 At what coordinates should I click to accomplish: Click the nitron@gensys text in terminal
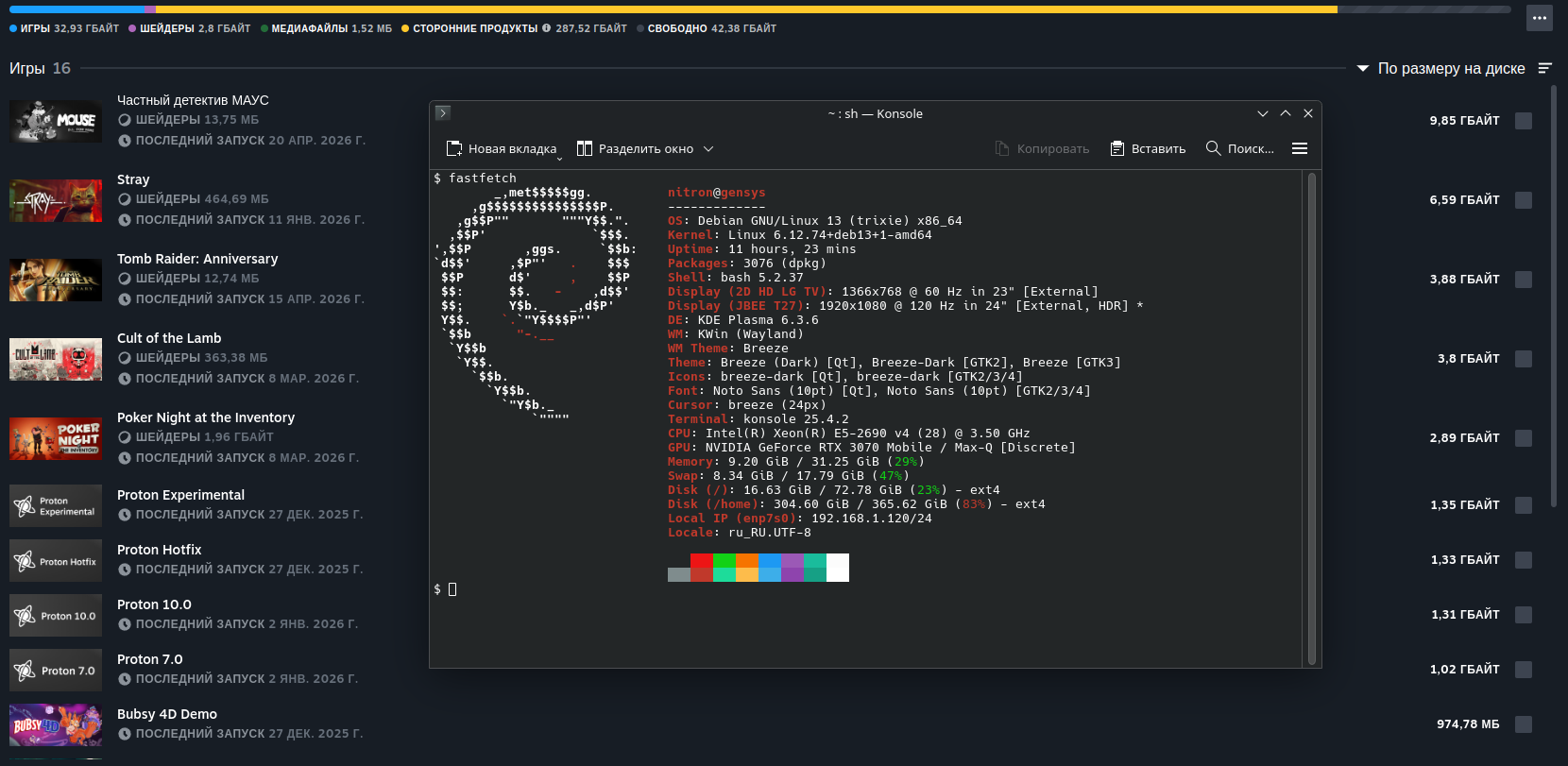click(717, 193)
